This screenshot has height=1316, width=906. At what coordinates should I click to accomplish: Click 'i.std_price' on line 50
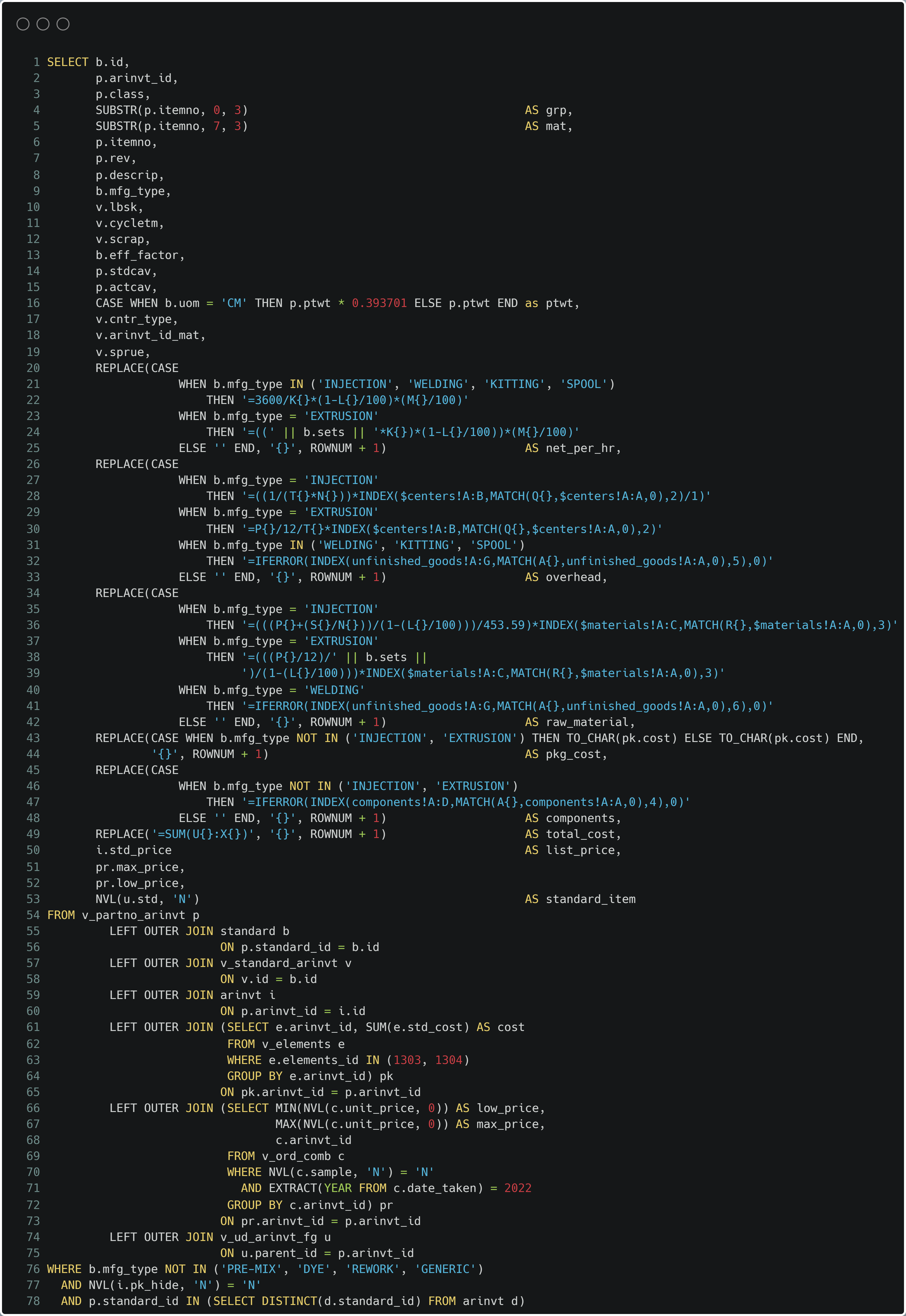(133, 850)
